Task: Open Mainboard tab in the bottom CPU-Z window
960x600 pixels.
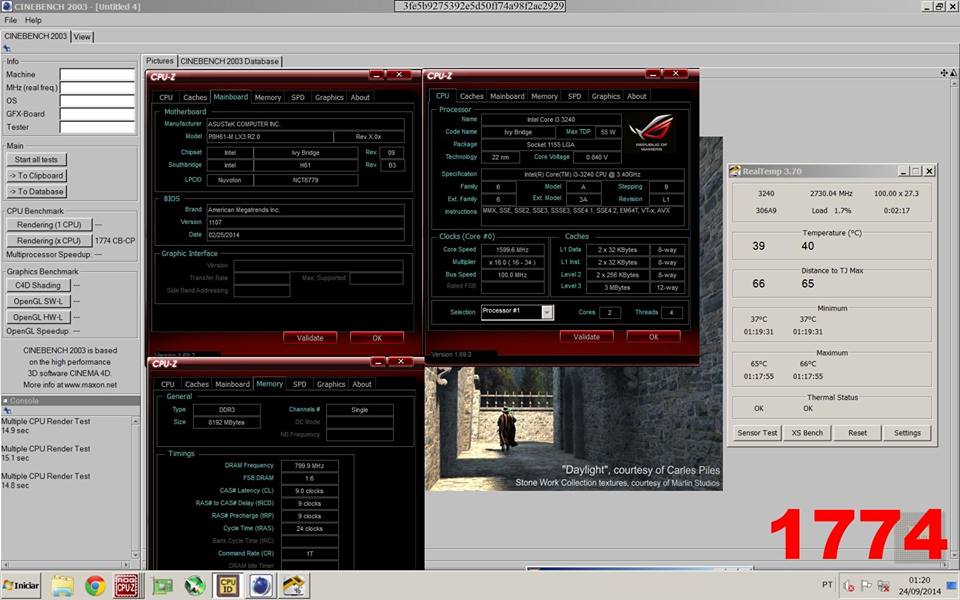Action: point(232,384)
